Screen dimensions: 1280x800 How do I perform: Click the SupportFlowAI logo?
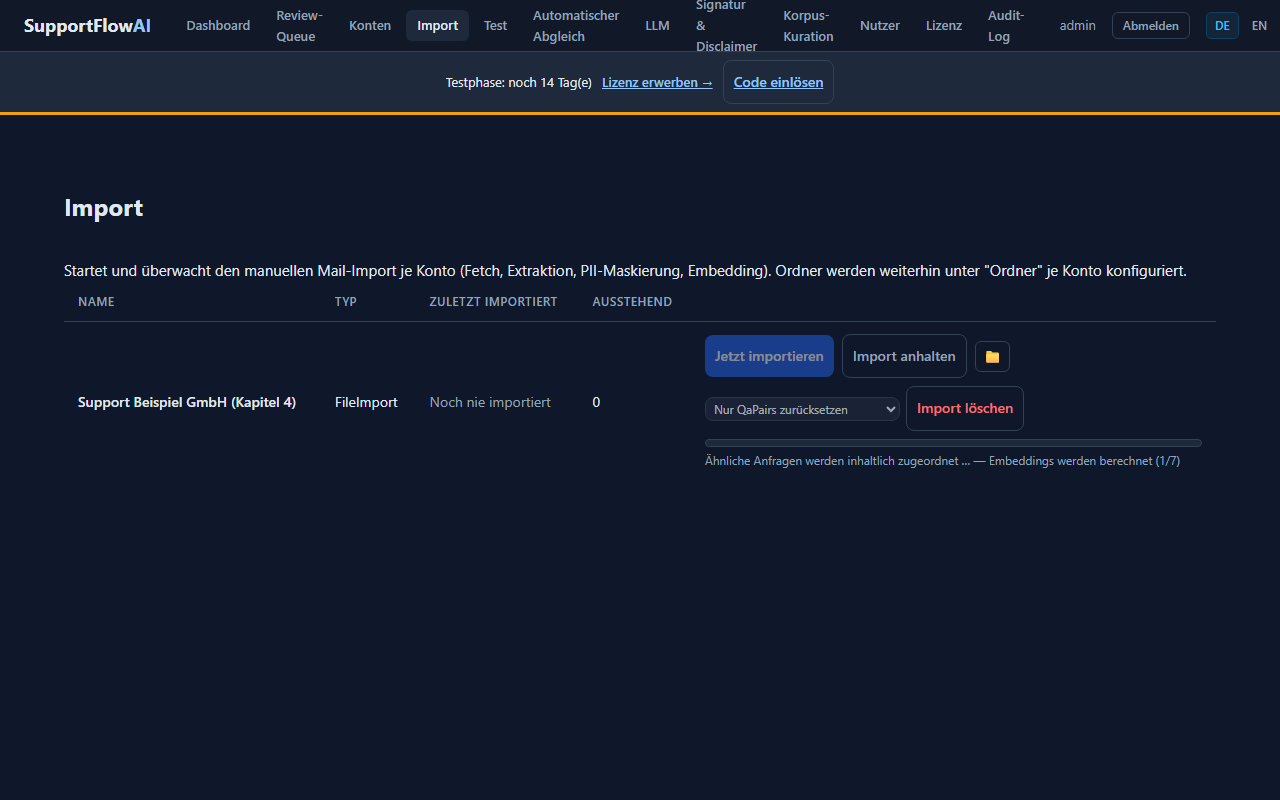pyautogui.click(x=87, y=25)
